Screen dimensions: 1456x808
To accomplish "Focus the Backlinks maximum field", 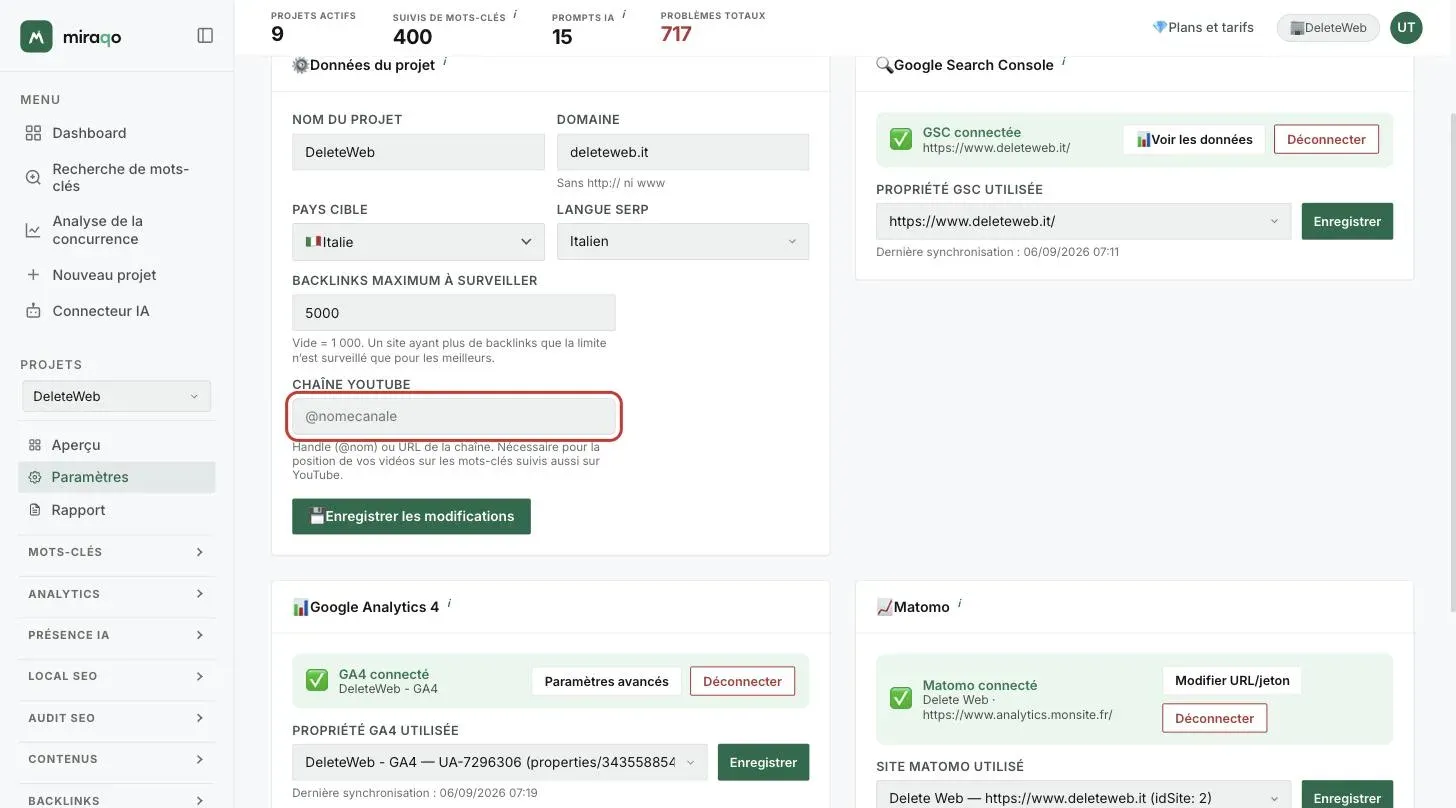I will click(x=454, y=313).
